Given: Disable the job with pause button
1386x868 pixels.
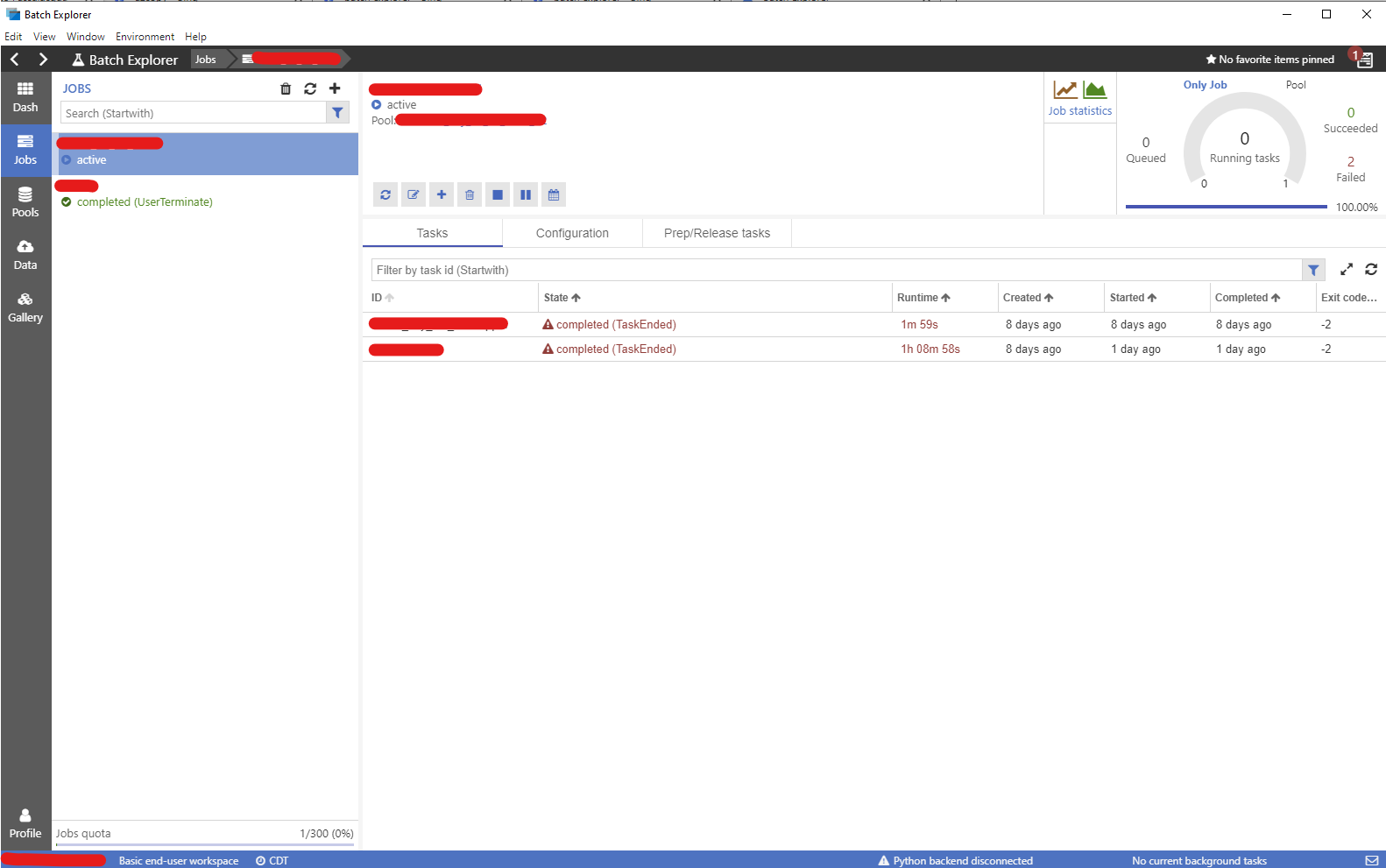Looking at the screenshot, I should [526, 194].
